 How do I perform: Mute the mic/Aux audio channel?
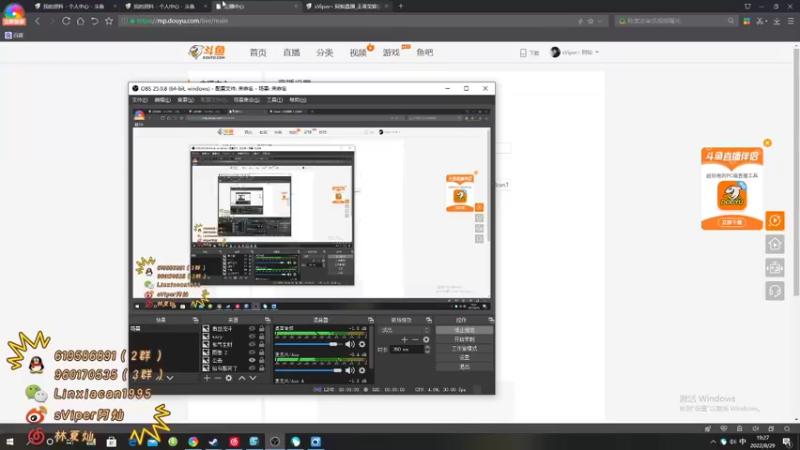[x=349, y=370]
